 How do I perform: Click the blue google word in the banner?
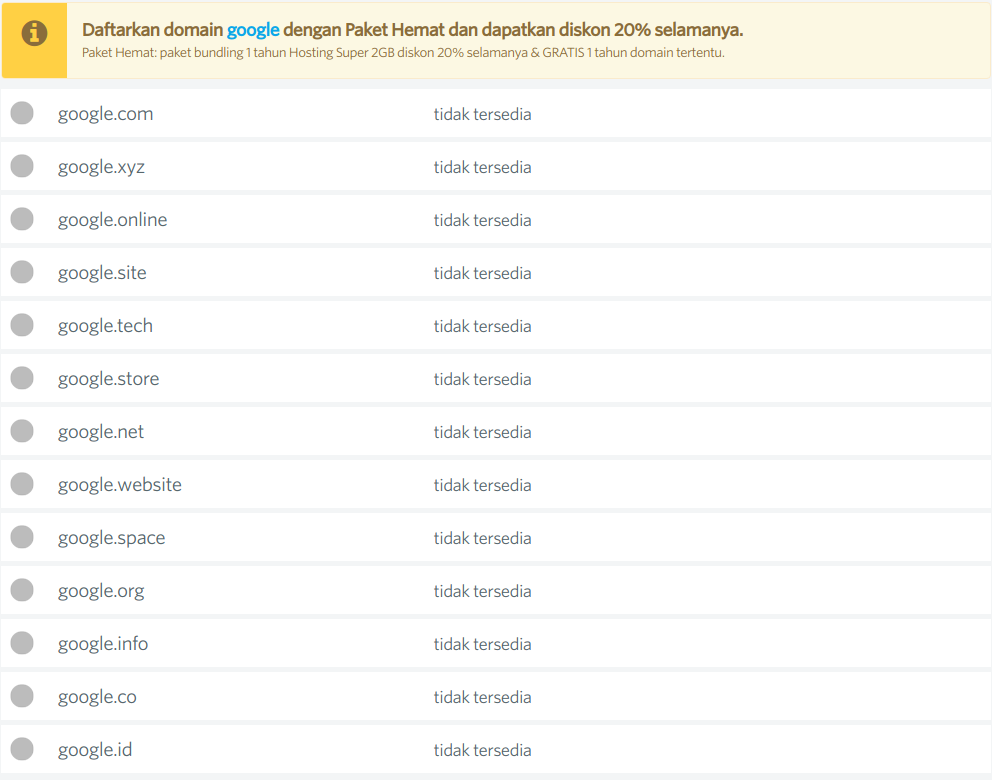tap(253, 30)
